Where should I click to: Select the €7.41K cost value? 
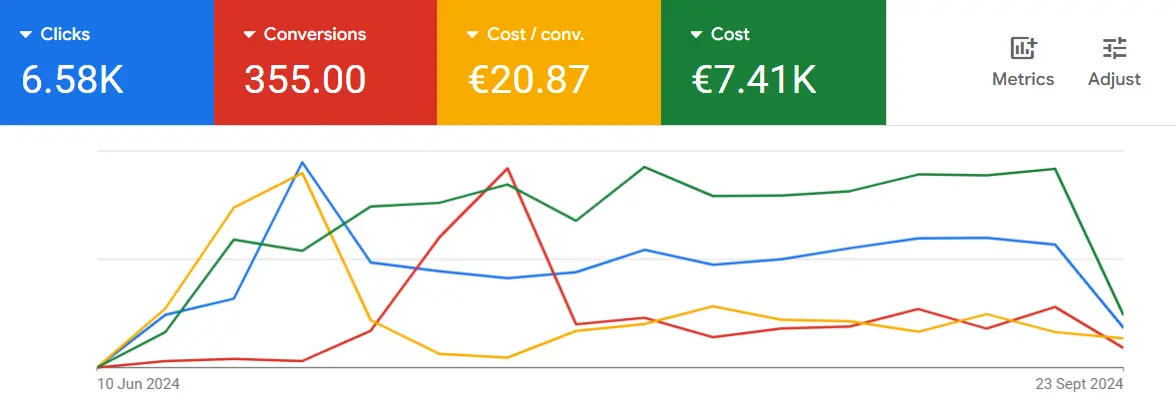(754, 80)
